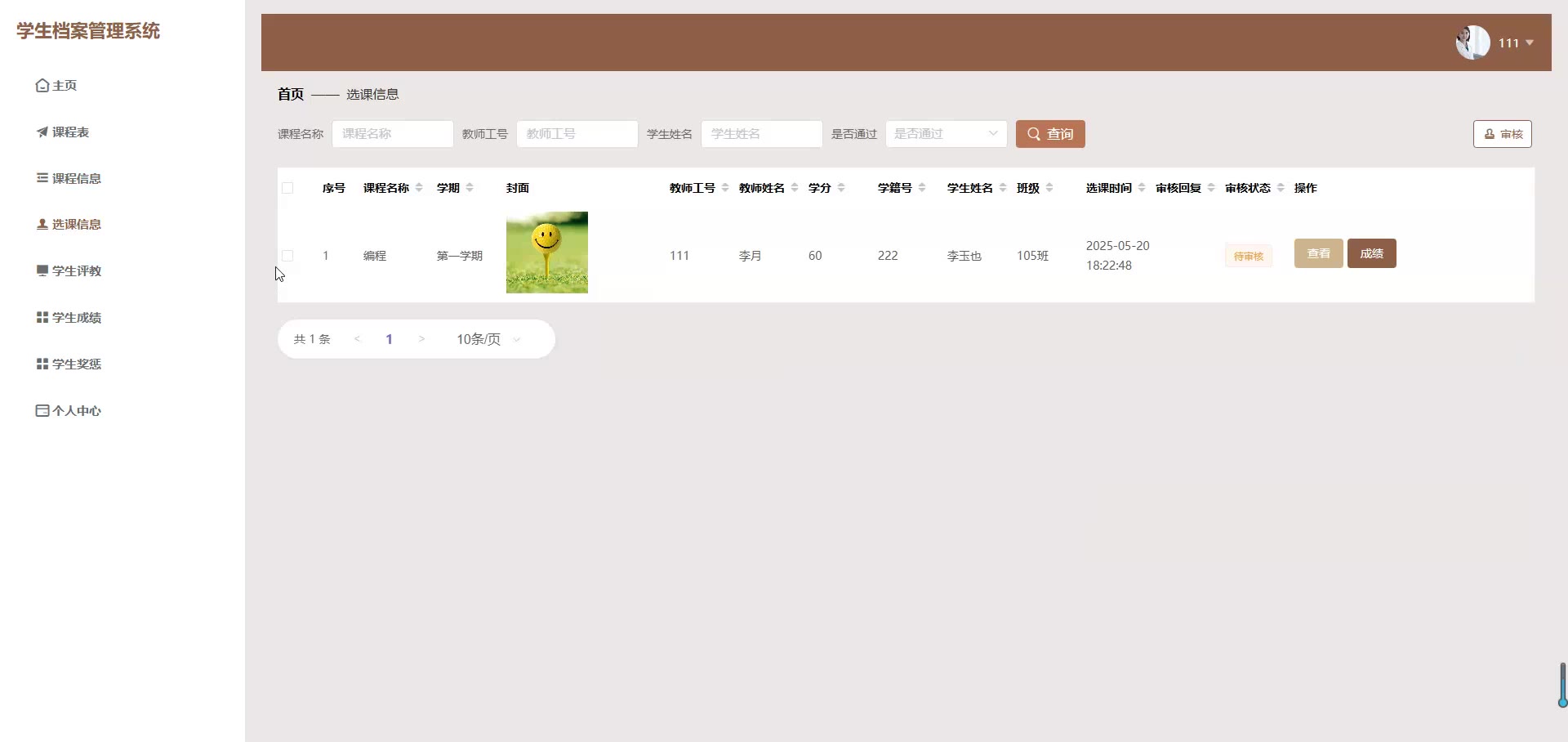Open the 是否通过 dropdown filter

[x=946, y=134]
